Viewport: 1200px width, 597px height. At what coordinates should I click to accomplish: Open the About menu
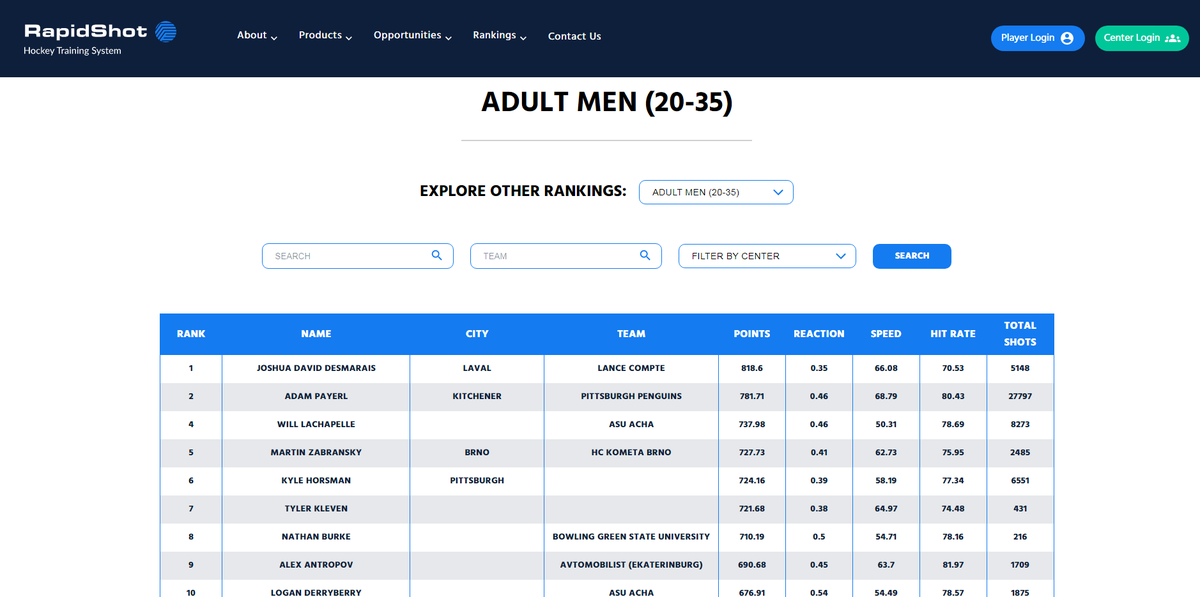257,36
